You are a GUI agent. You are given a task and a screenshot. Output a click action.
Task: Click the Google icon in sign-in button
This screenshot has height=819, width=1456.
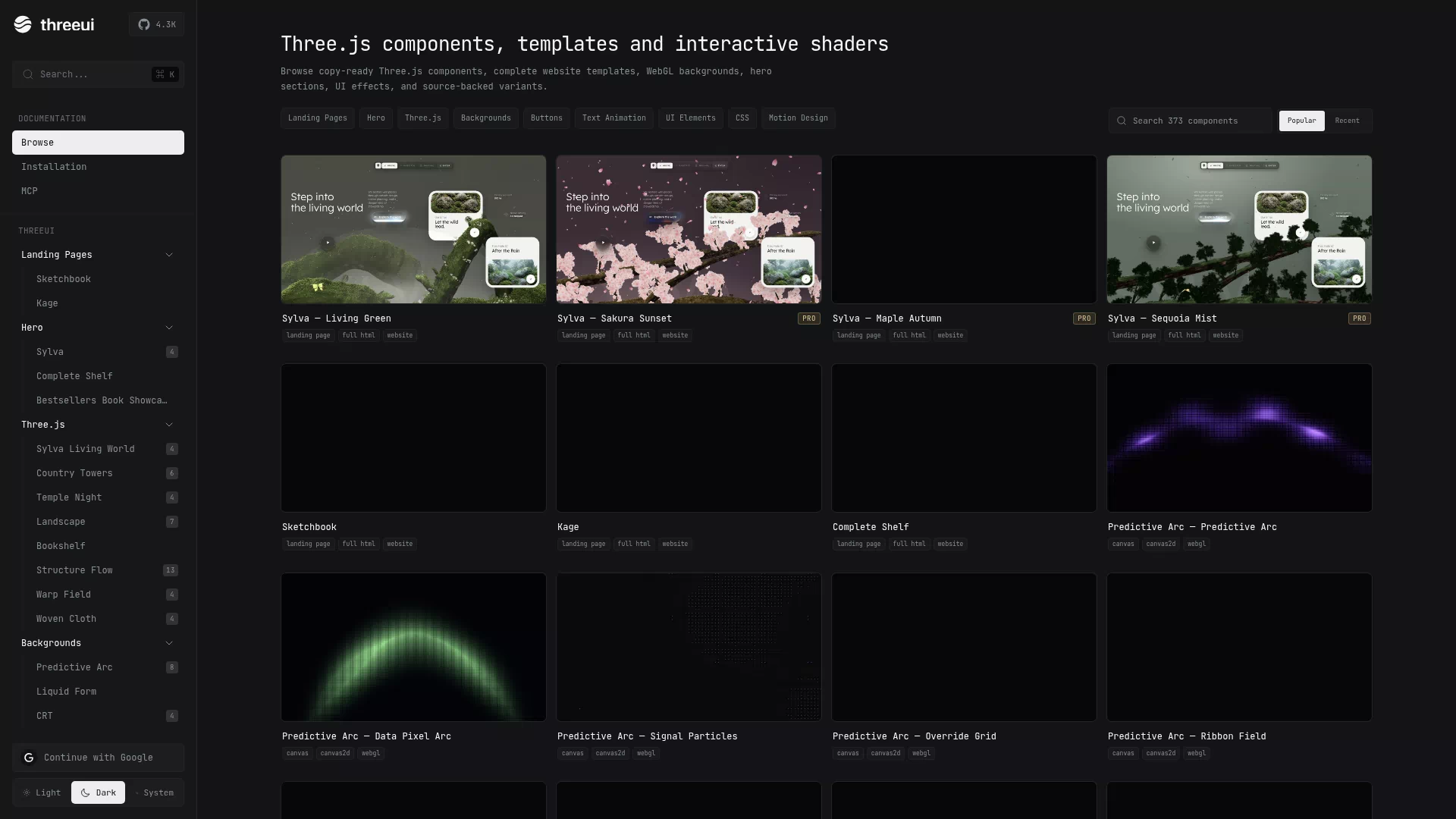tap(29, 758)
